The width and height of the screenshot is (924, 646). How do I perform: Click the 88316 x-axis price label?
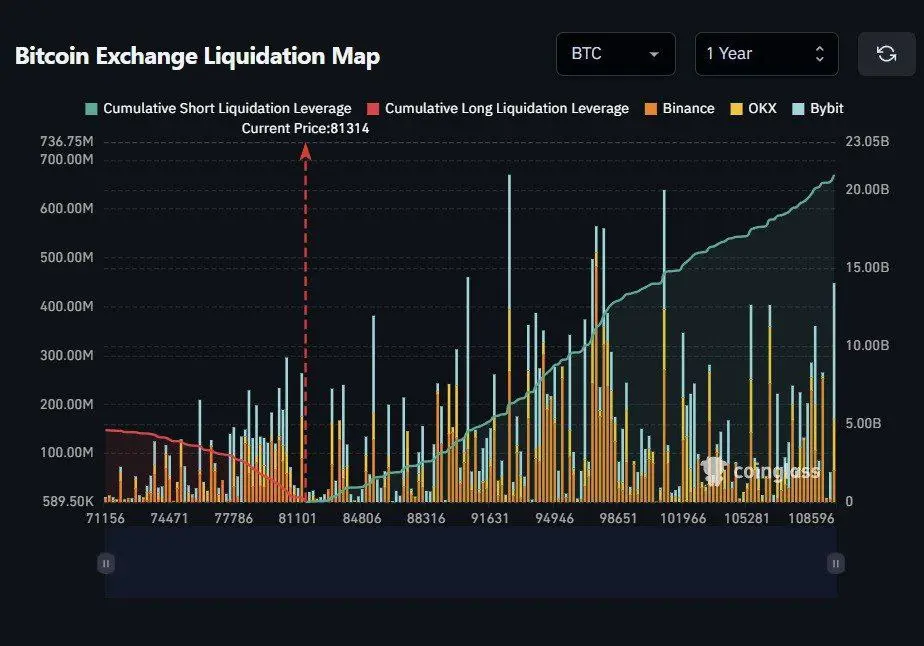(425, 518)
